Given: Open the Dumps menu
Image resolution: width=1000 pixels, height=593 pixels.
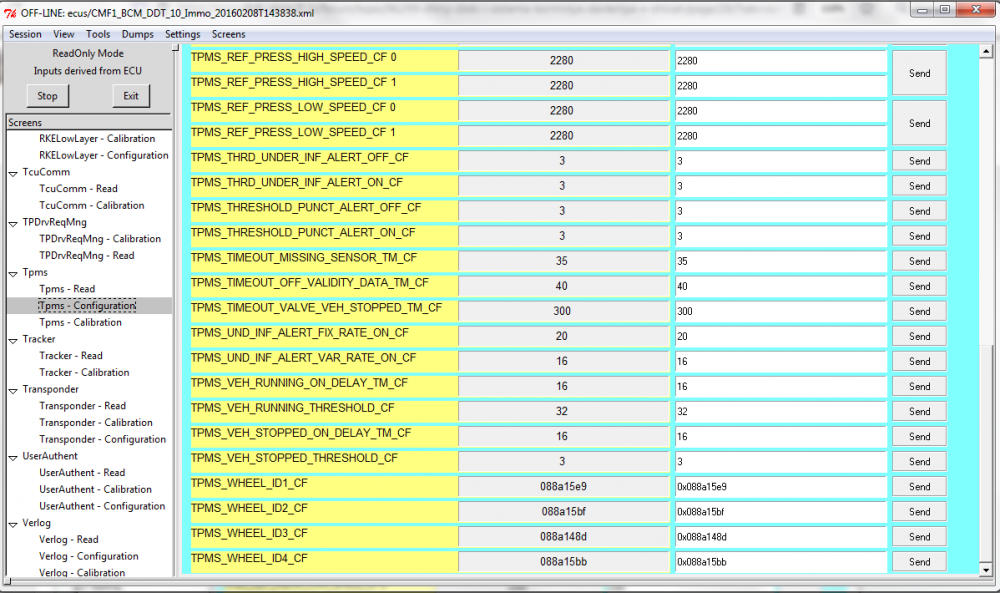Looking at the screenshot, I should coord(138,34).
